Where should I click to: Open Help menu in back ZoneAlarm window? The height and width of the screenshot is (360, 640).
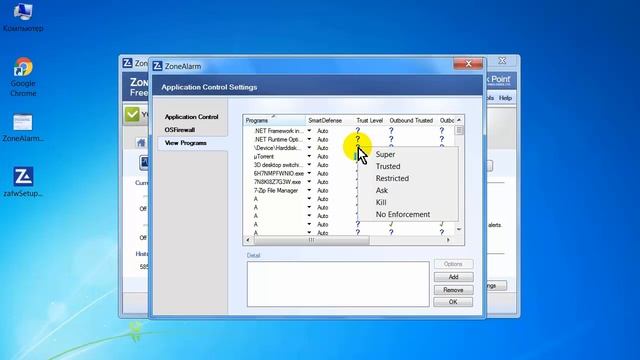click(x=505, y=98)
